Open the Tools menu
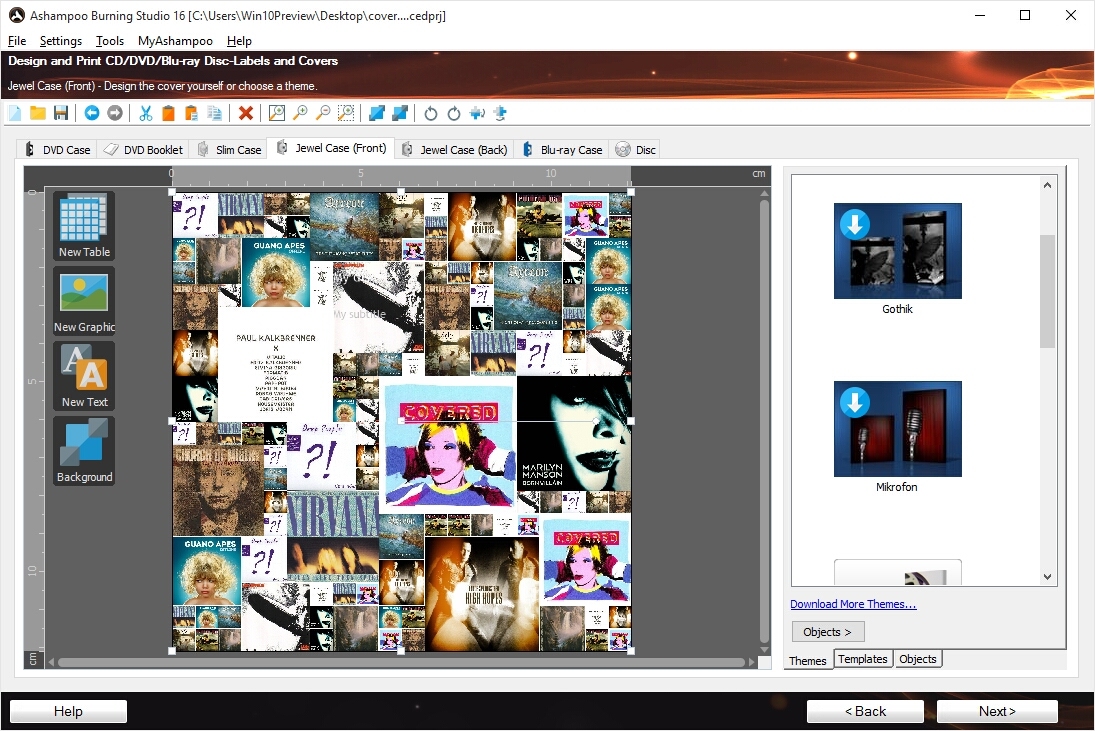 pos(110,40)
